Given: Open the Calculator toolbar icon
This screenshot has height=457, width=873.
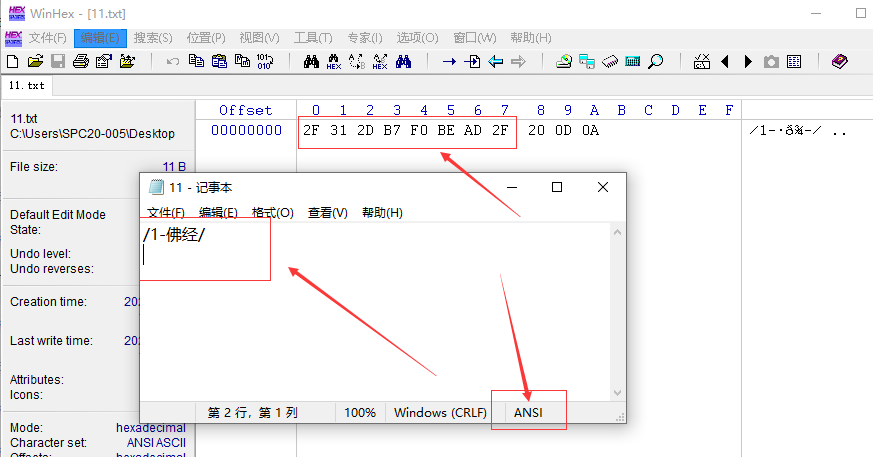Looking at the screenshot, I should point(633,61).
